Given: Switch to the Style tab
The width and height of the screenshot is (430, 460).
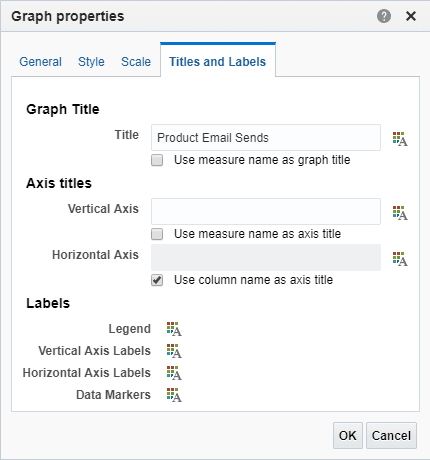Looking at the screenshot, I should coord(91,62).
